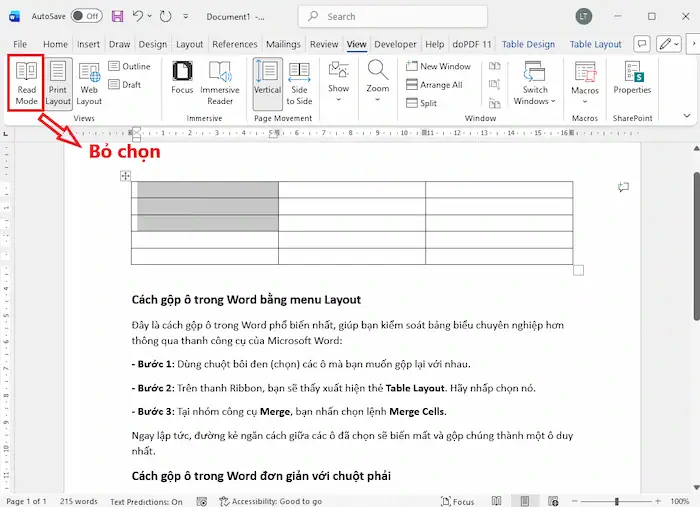Image resolution: width=700 pixels, height=507 pixels.
Task: Open Undo history dropdown arrow
Action: [x=150, y=17]
